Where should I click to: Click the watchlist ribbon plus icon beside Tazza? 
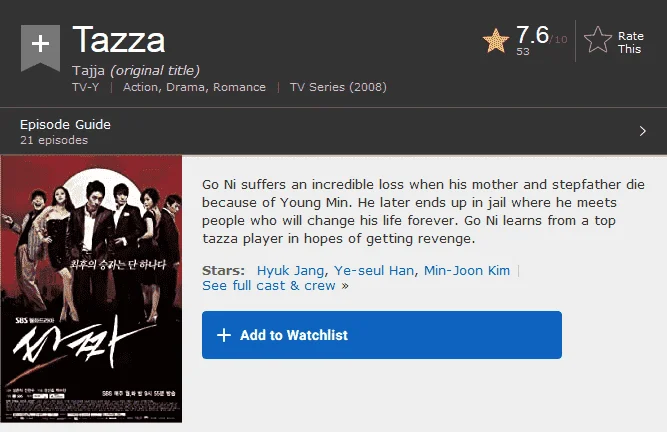40,47
